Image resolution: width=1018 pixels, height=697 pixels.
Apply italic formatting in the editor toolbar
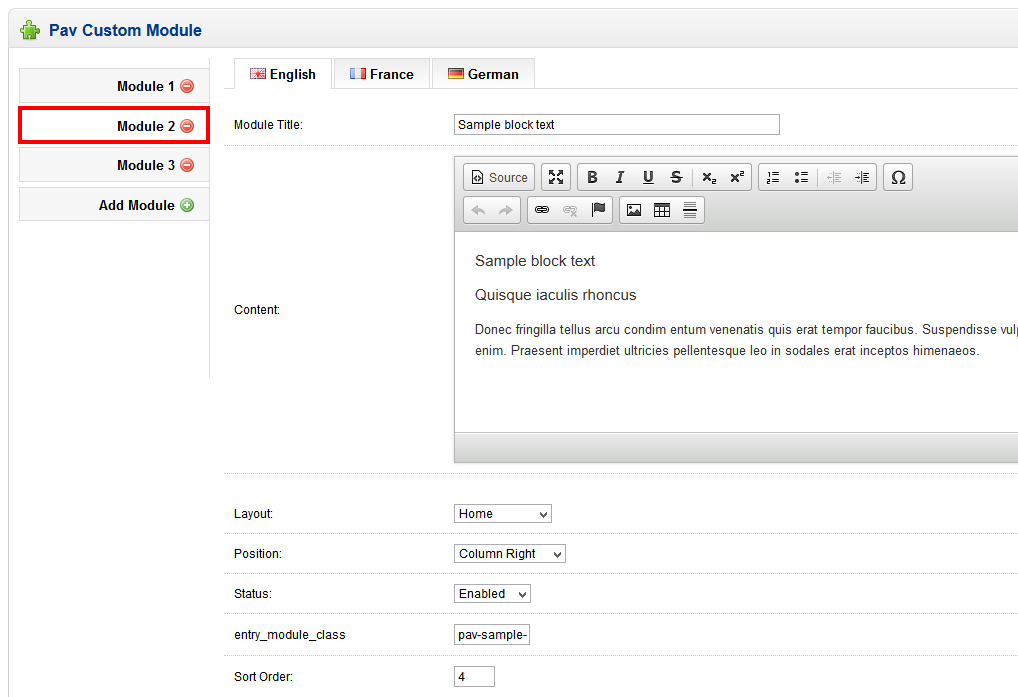coord(620,177)
